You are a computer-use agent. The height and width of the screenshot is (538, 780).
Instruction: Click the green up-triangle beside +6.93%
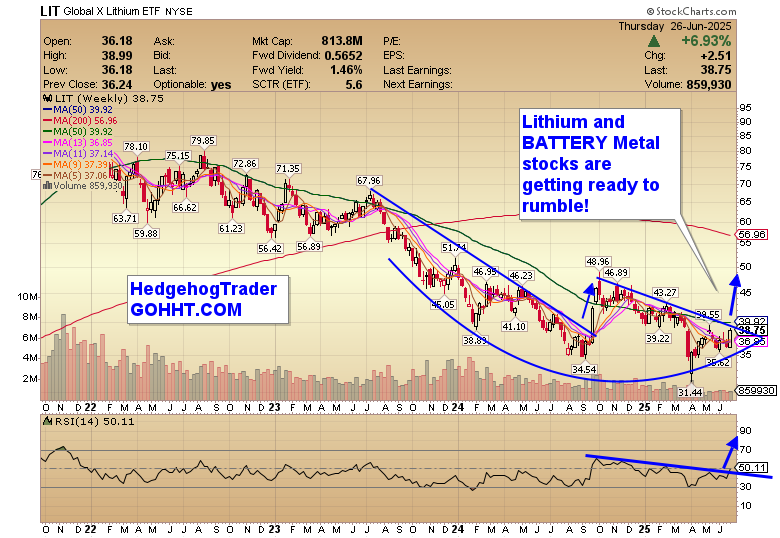click(x=654, y=41)
